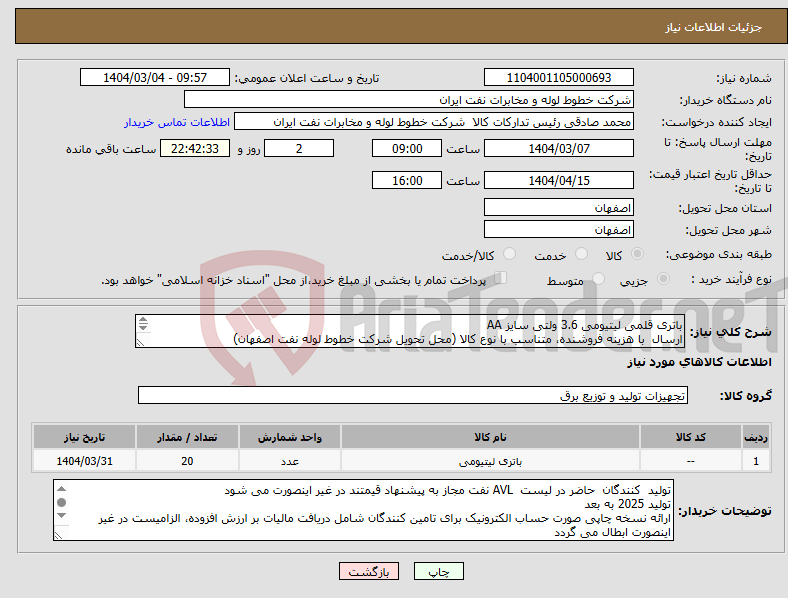The width and height of the screenshot is (788, 598).
Task: Click the کد کالا column header
Action: click(x=691, y=437)
